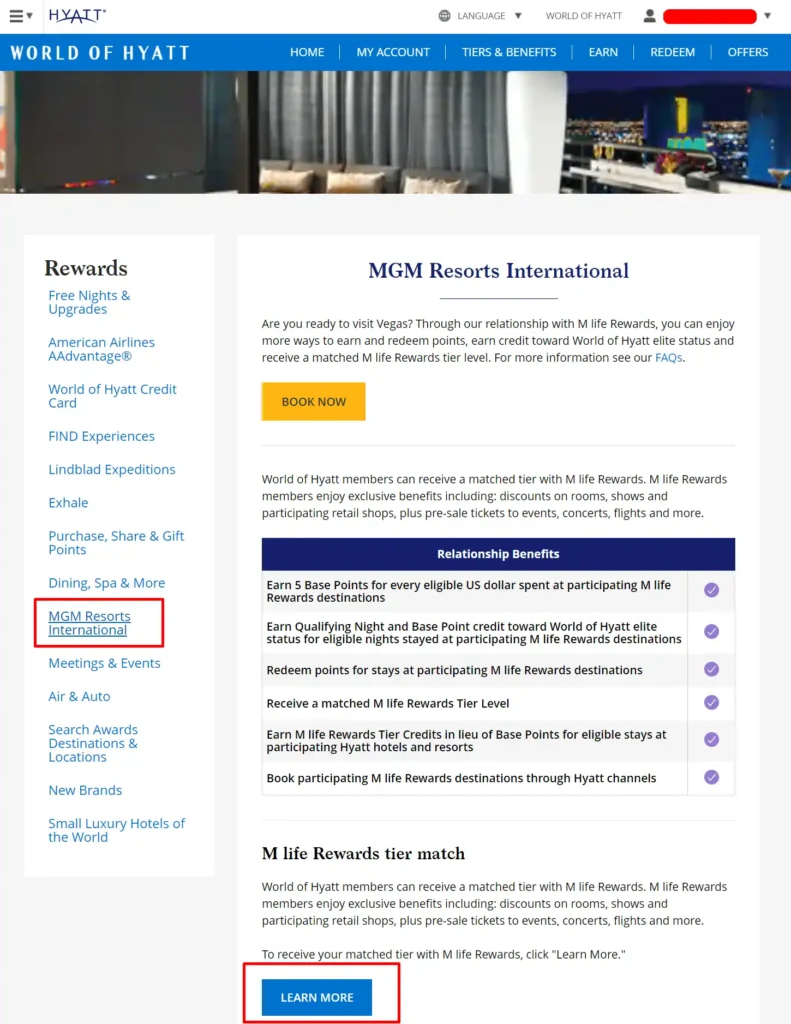Click the globe language icon
This screenshot has height=1024, width=791.
click(445, 16)
